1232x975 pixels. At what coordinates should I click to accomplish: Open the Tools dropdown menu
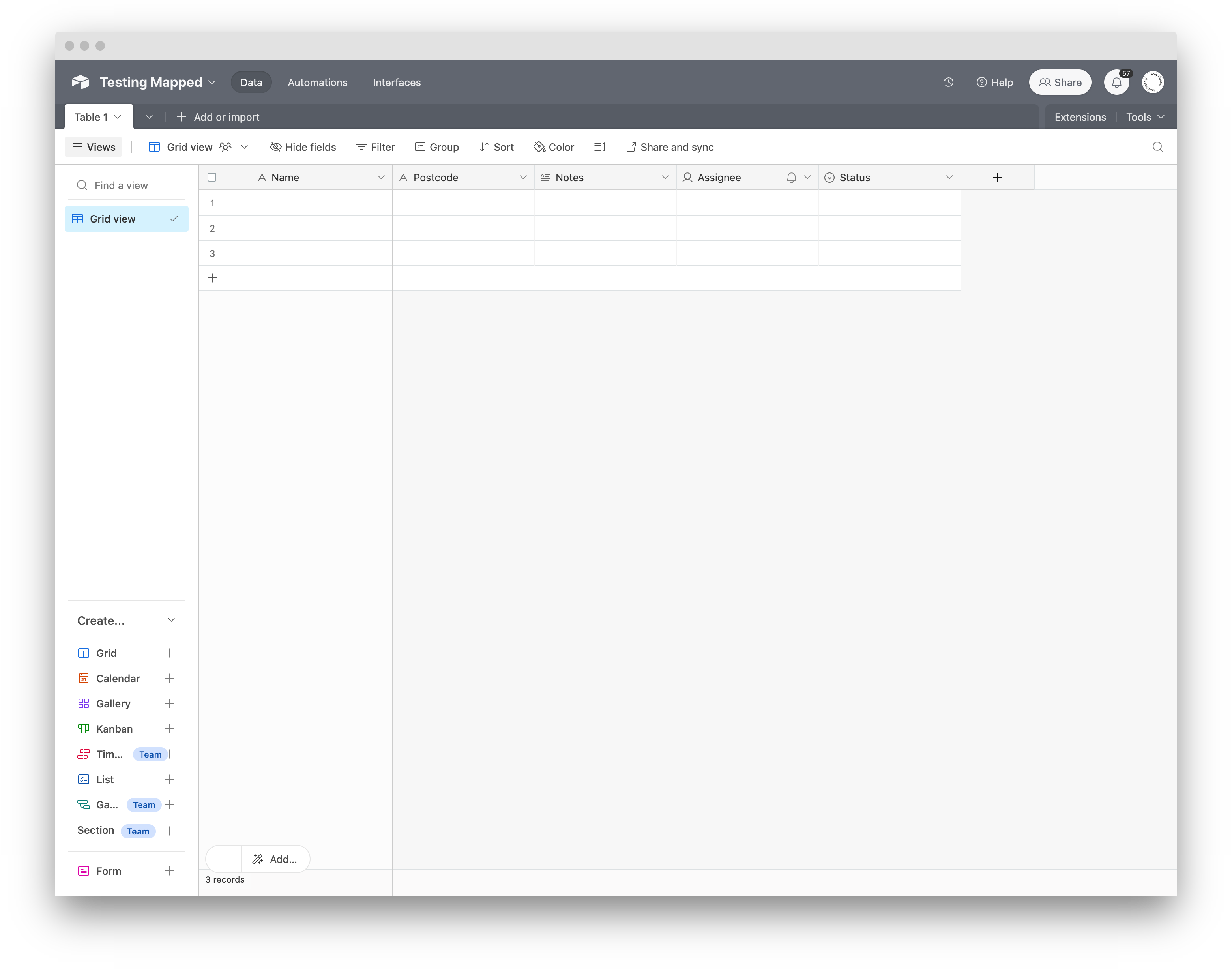click(x=1144, y=117)
